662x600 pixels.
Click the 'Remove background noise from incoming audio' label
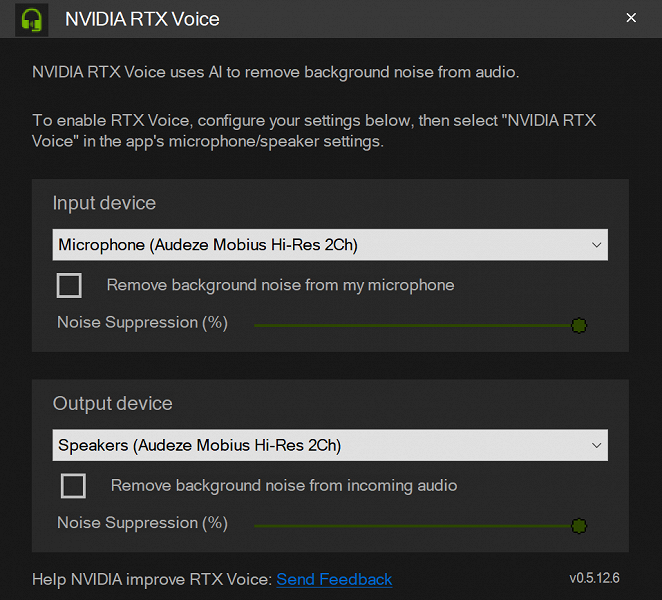(x=284, y=486)
